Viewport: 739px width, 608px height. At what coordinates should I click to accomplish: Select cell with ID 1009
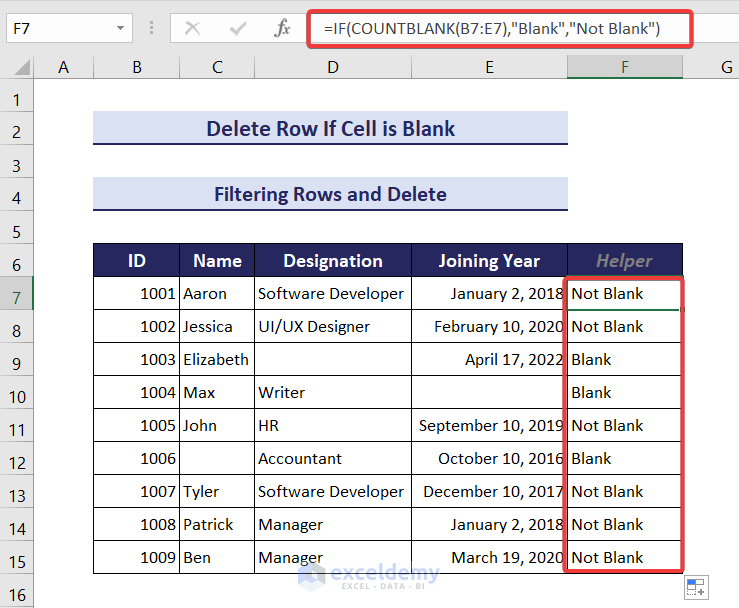pyautogui.click(x=137, y=557)
